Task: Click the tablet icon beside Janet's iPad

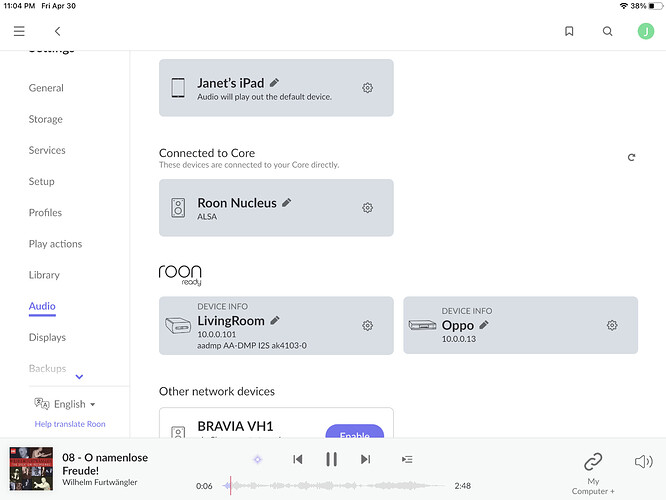Action: tap(178, 88)
